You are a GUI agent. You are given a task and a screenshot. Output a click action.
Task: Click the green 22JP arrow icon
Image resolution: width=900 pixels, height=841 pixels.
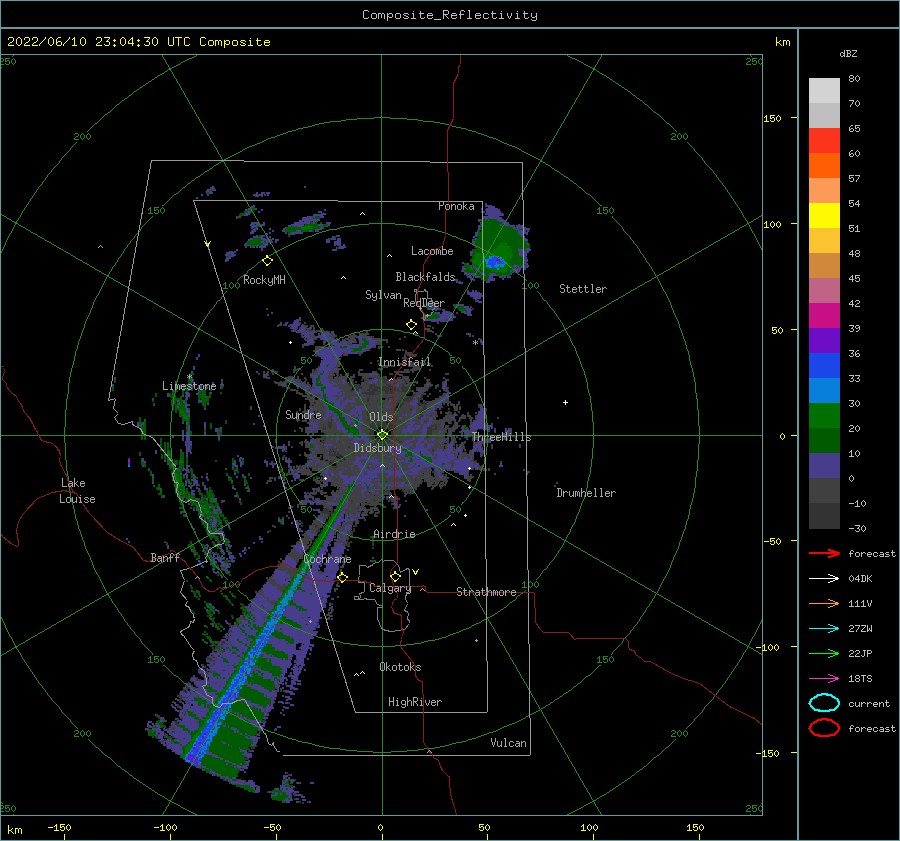pyautogui.click(x=824, y=653)
